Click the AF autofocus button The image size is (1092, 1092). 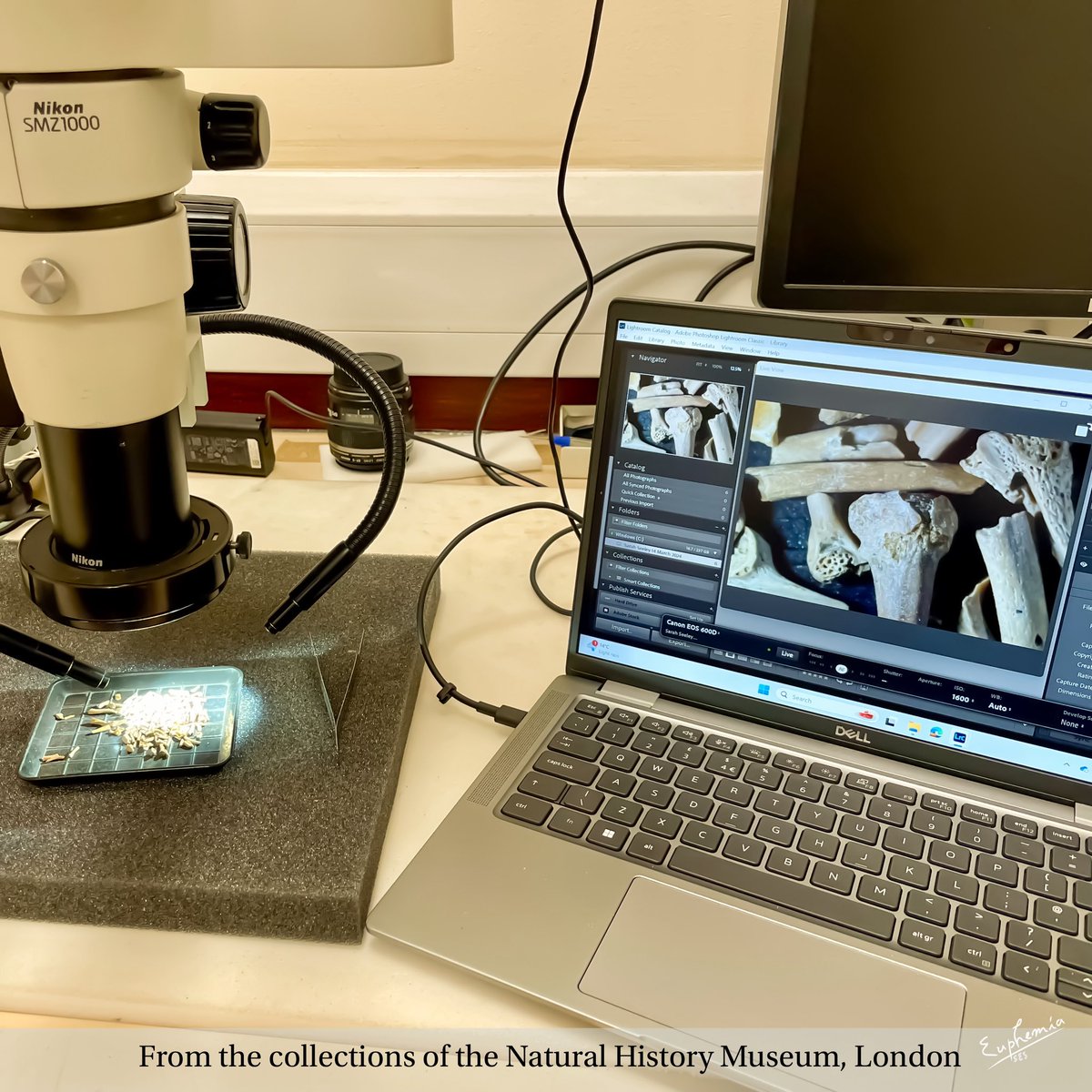842,669
